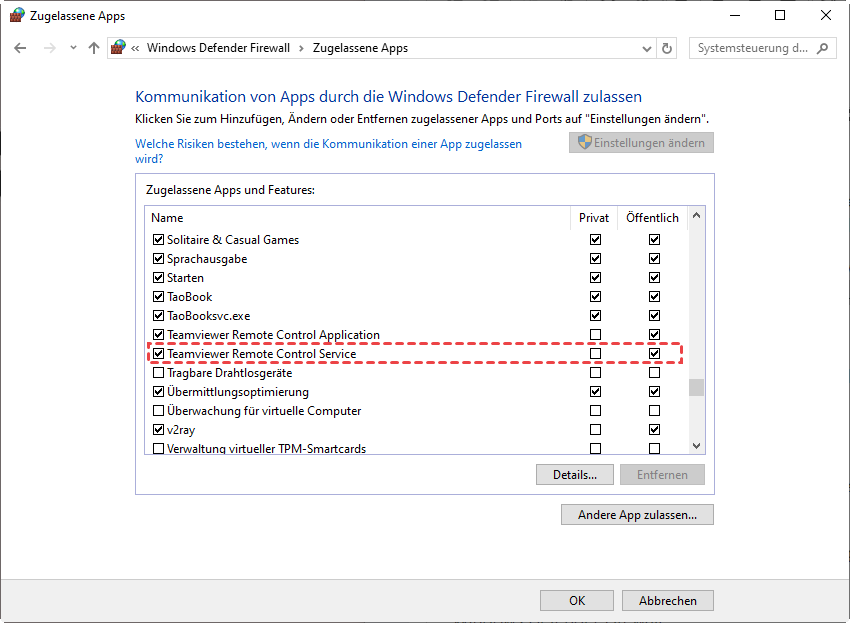850x623 pixels.
Task: Click the search magnifier icon
Action: 823,48
